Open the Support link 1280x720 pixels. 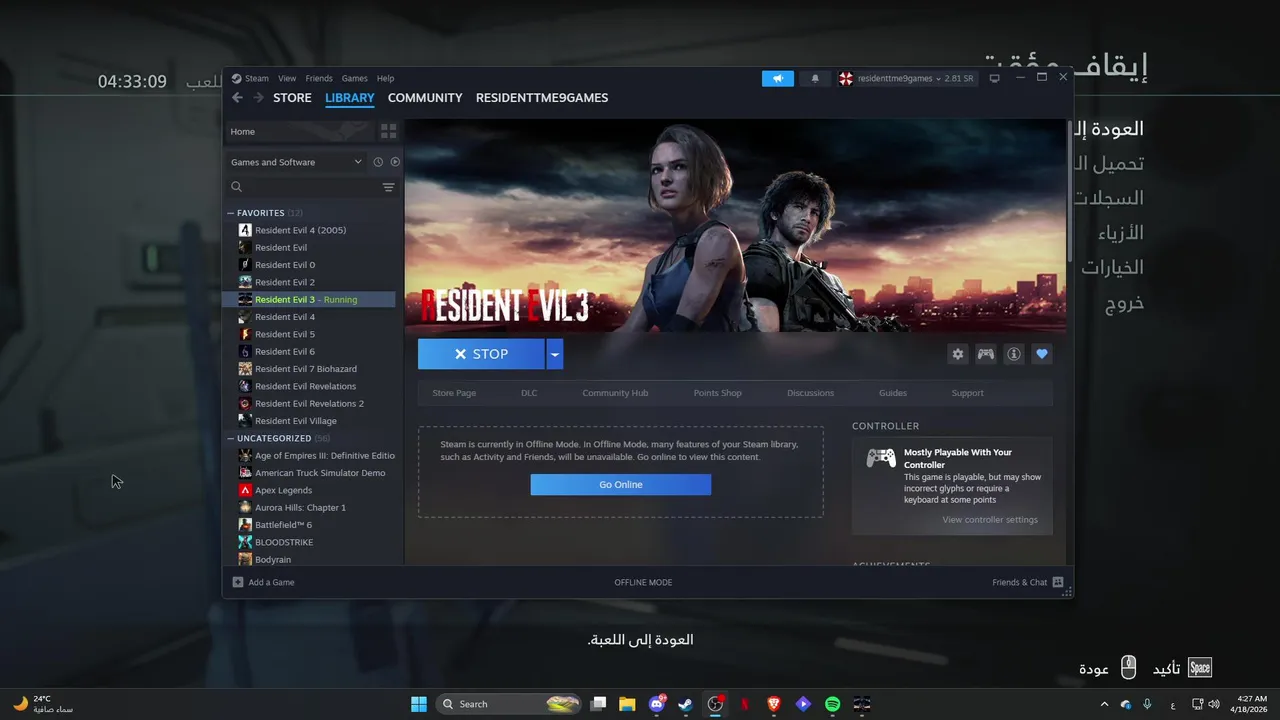pyautogui.click(x=967, y=393)
